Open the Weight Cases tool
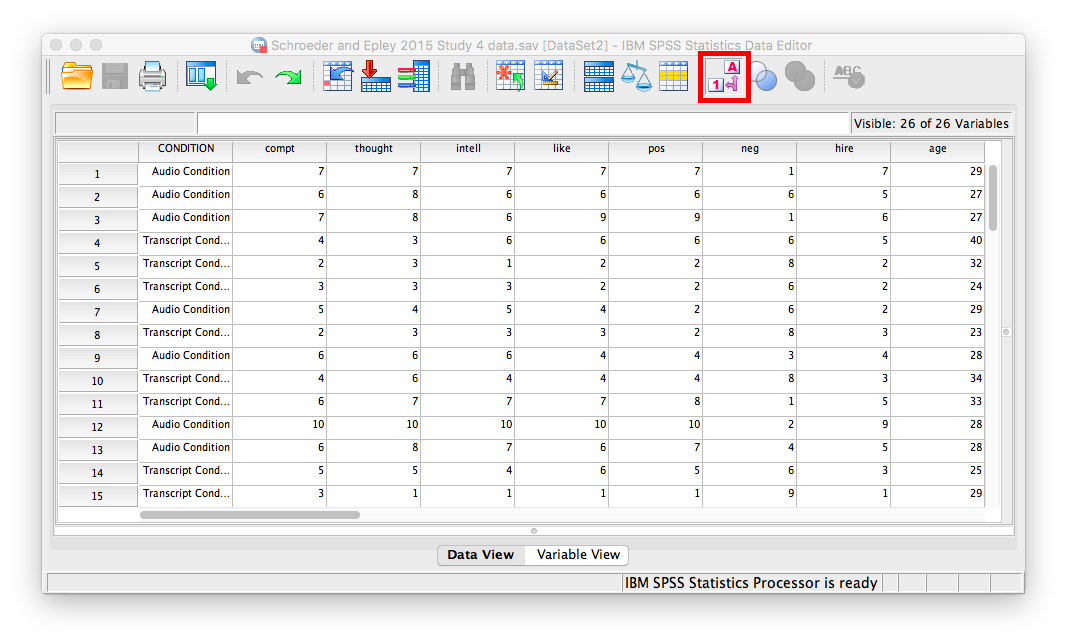This screenshot has height=644, width=1067. point(637,76)
